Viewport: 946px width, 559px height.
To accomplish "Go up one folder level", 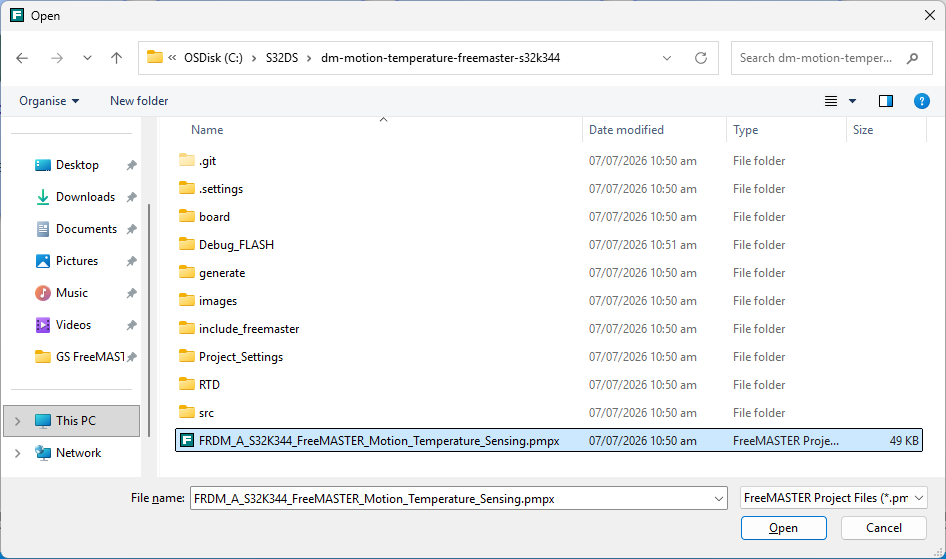I will tap(116, 58).
